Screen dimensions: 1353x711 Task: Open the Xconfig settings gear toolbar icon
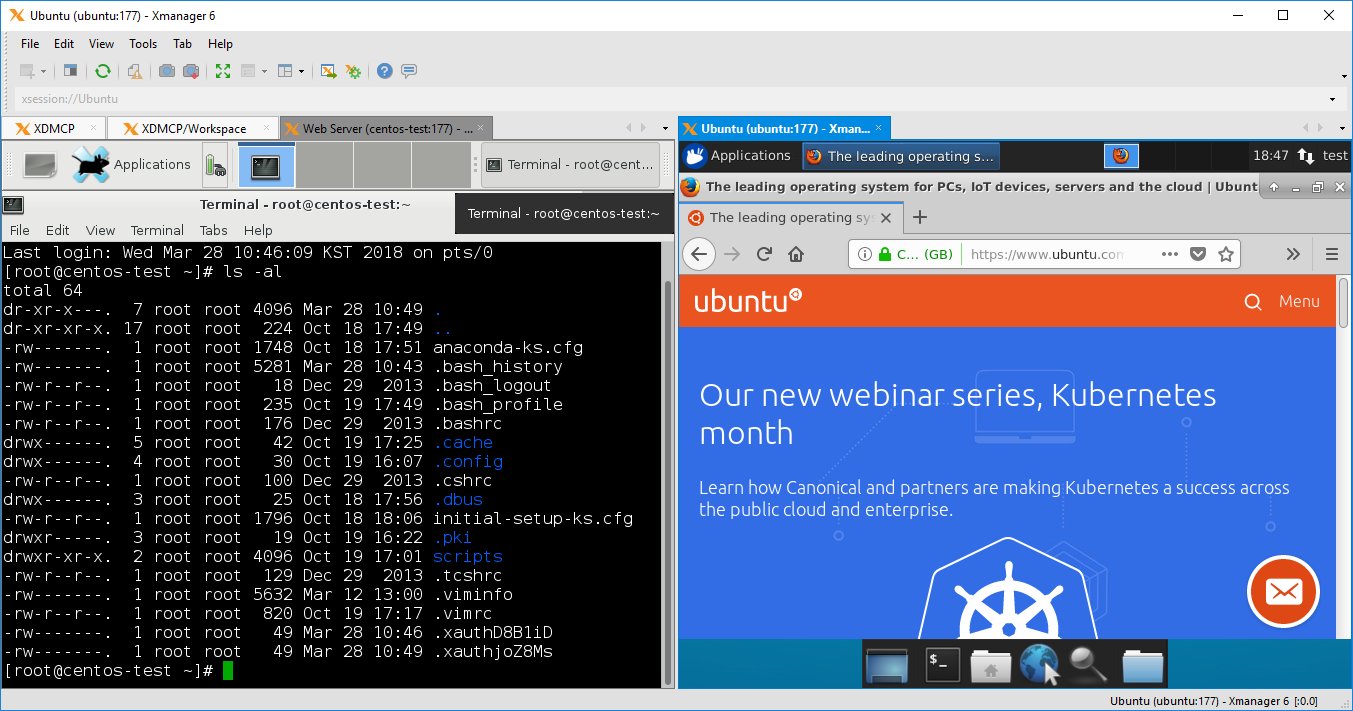click(x=352, y=70)
